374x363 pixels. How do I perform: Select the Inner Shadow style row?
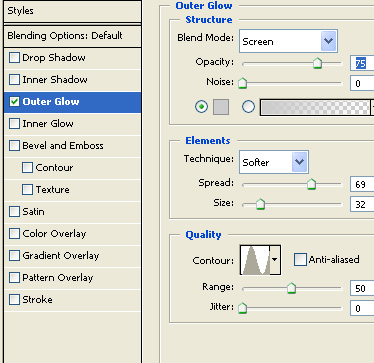[x=73, y=80]
